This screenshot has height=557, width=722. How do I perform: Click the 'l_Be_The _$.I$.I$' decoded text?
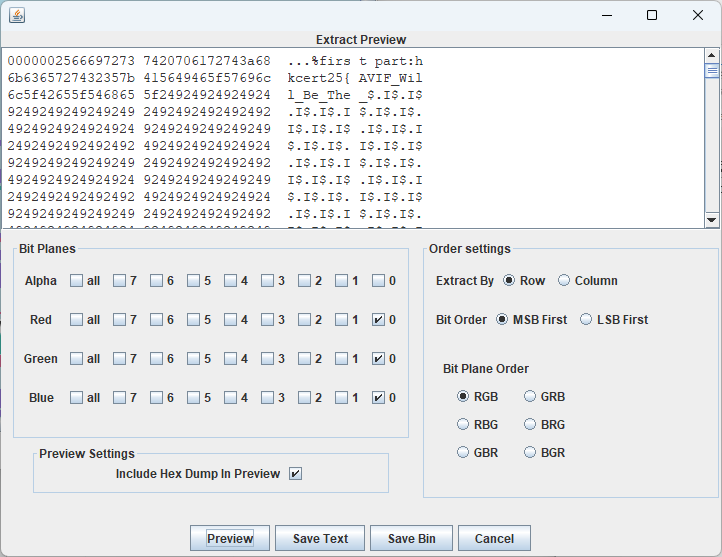pyautogui.click(x=355, y=95)
